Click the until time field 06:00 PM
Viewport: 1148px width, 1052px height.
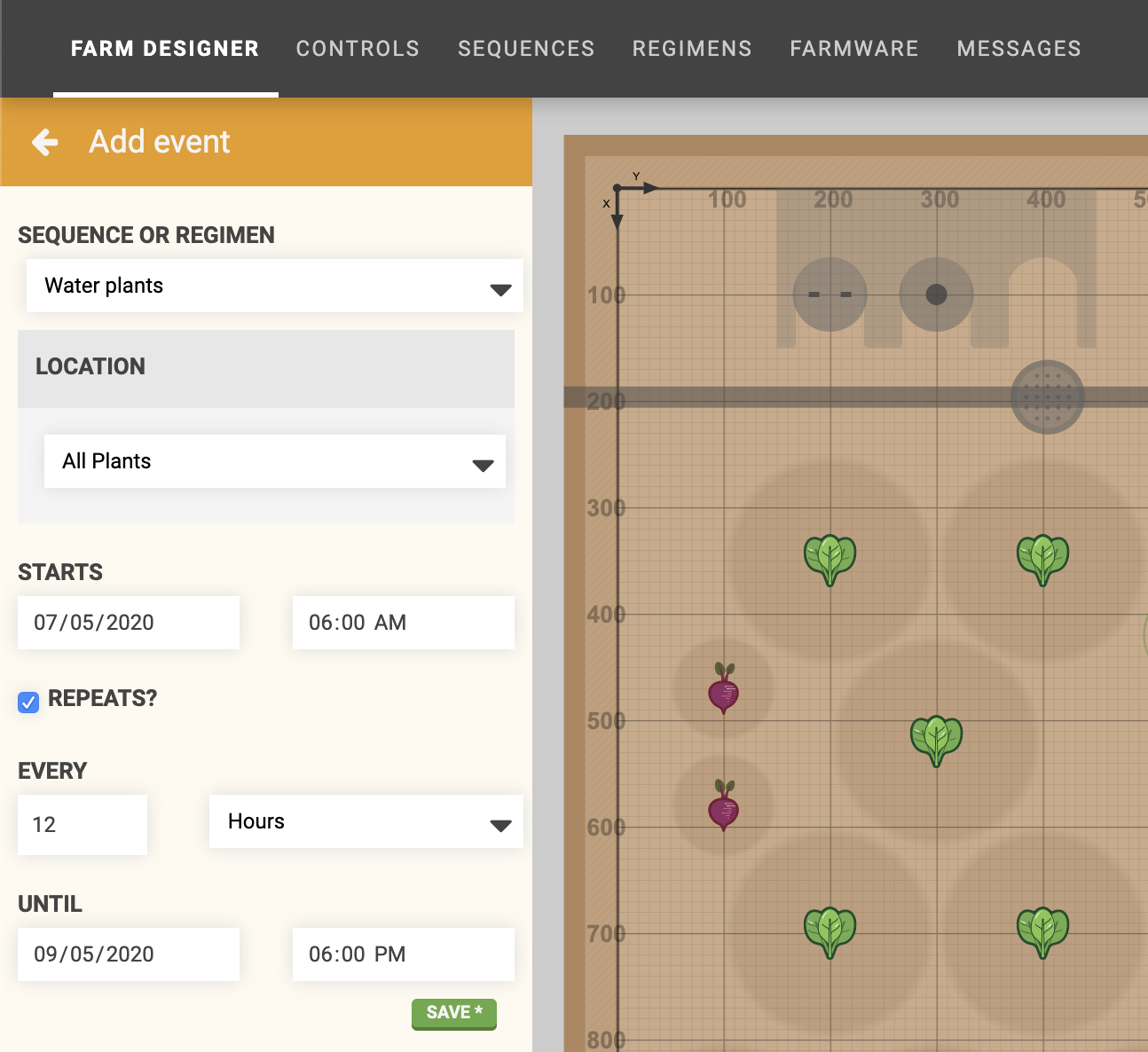click(x=403, y=954)
